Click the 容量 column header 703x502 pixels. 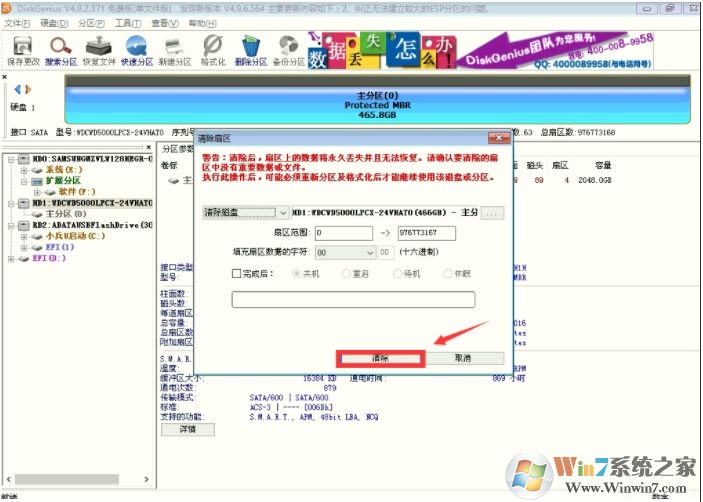pyautogui.click(x=603, y=165)
